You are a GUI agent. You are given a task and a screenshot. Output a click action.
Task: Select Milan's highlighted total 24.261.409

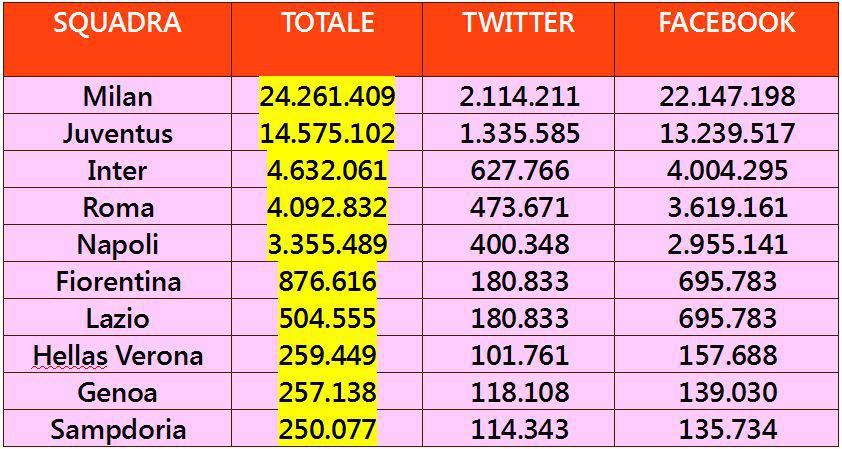coord(327,96)
